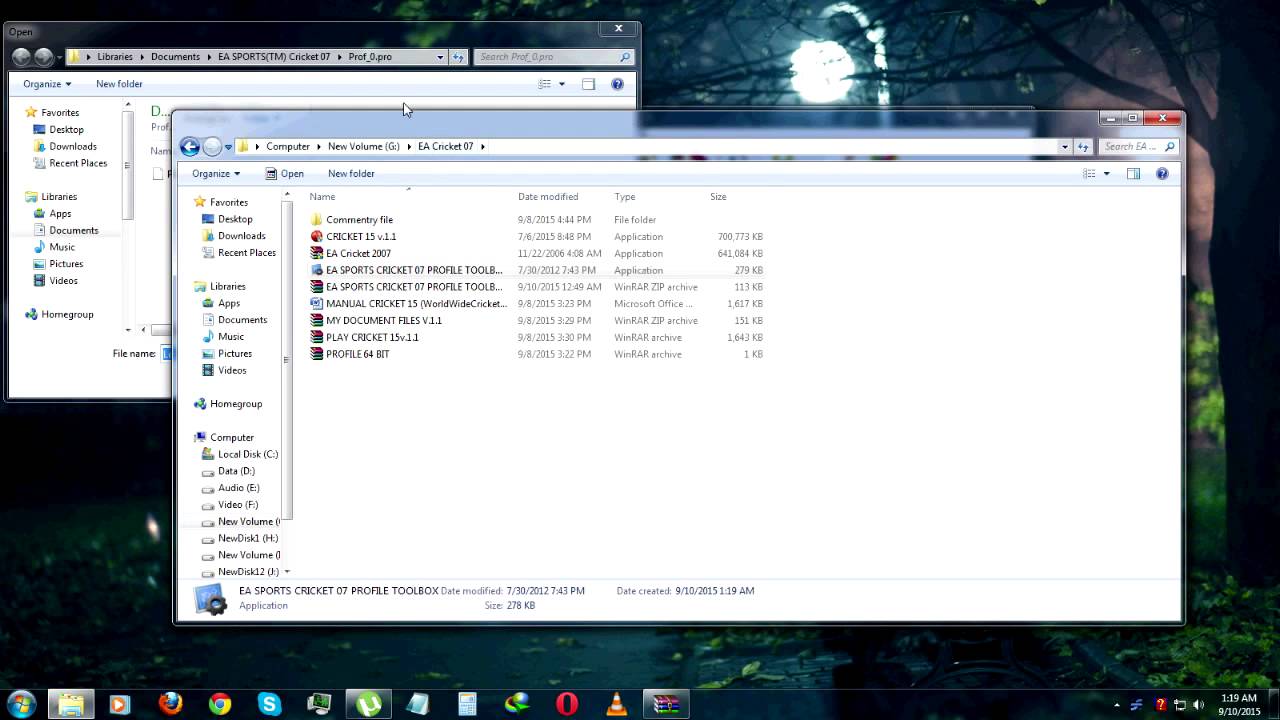Click the volume icon in system tray
1280x720 pixels.
1200,705
